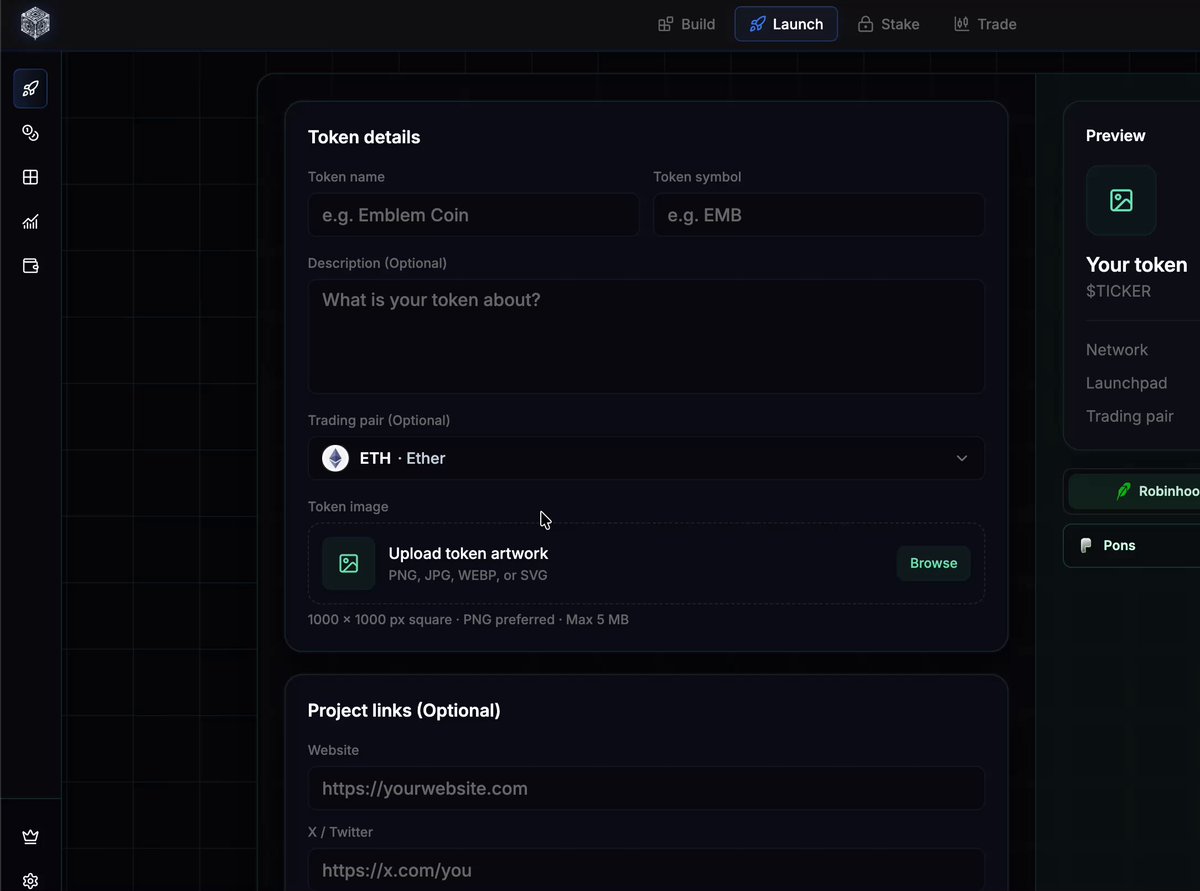Image resolution: width=1200 pixels, height=891 pixels.
Task: Open the coins section in the sidebar
Action: coord(30,133)
